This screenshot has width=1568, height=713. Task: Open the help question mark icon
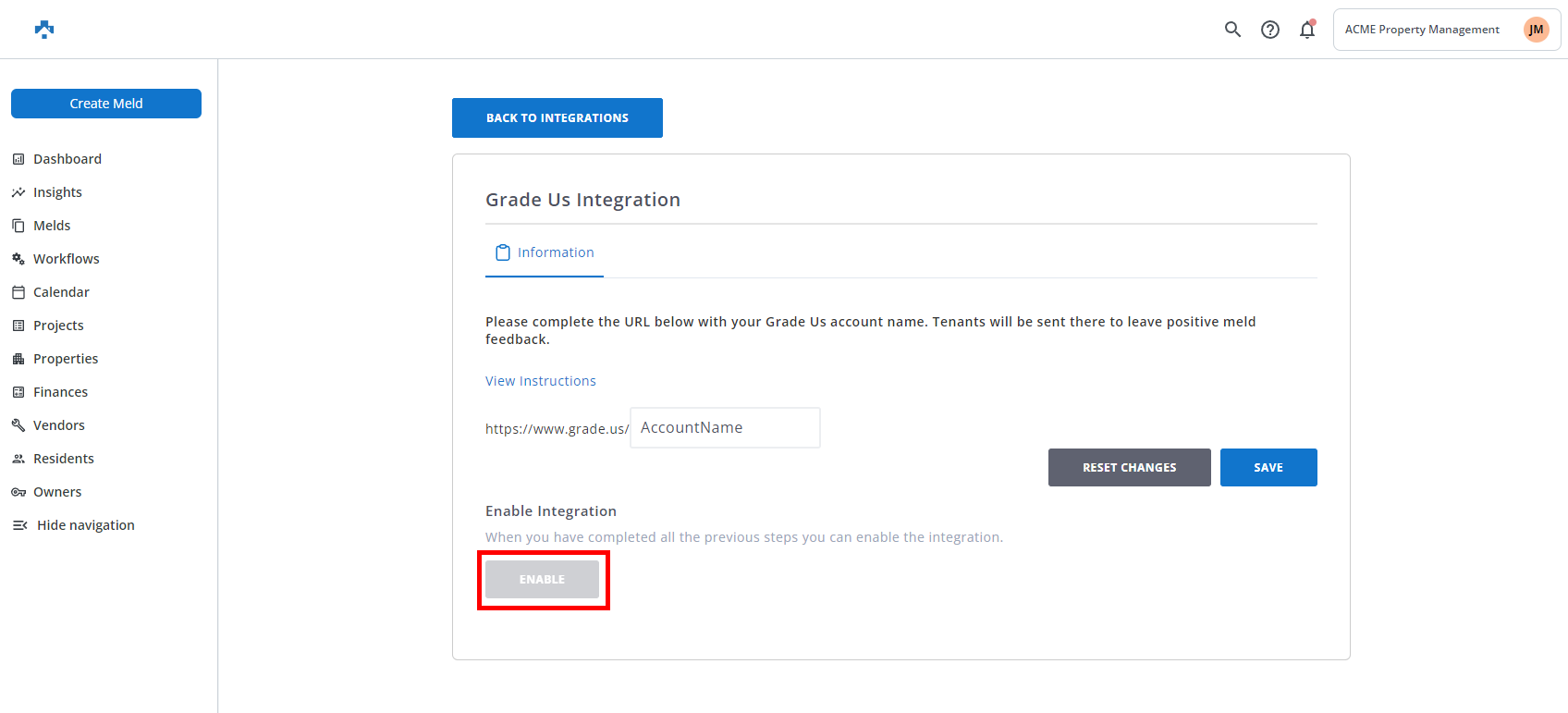tap(1270, 30)
